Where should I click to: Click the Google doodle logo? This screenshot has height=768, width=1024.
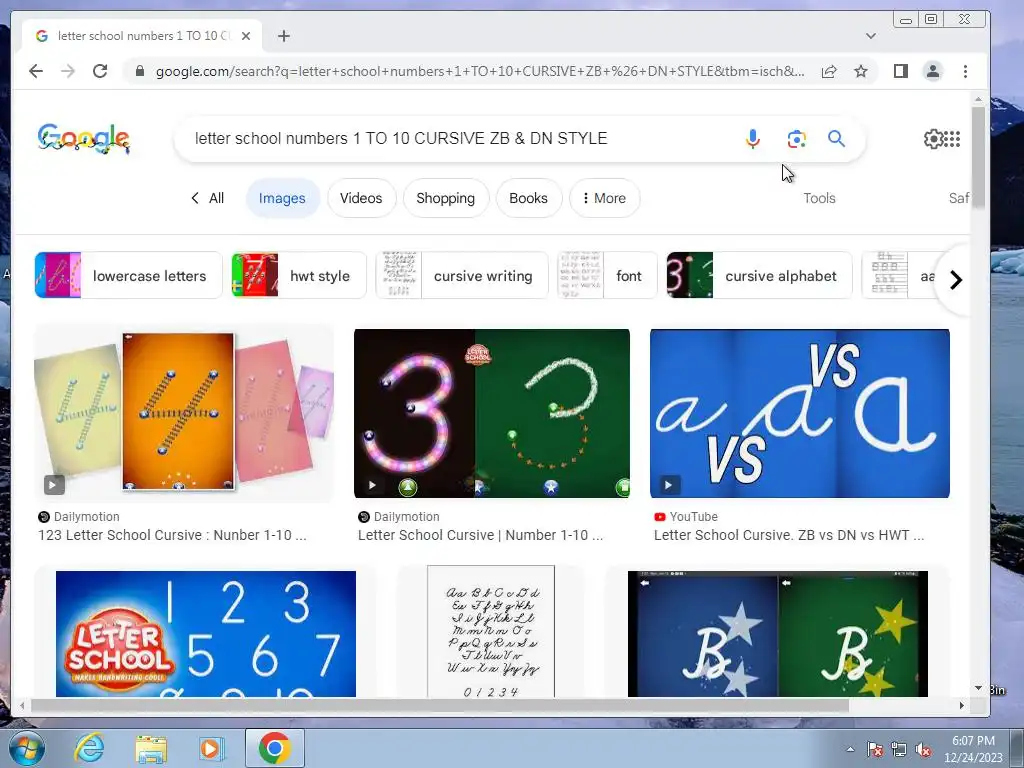(x=84, y=138)
